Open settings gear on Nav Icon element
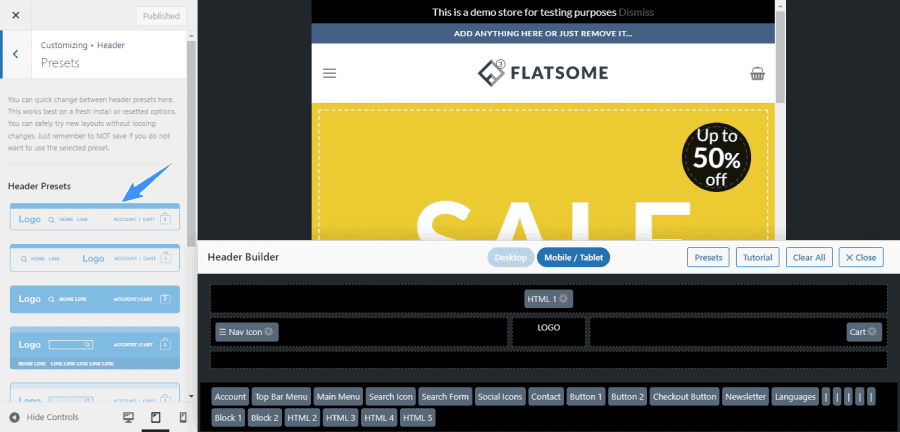 pos(268,332)
